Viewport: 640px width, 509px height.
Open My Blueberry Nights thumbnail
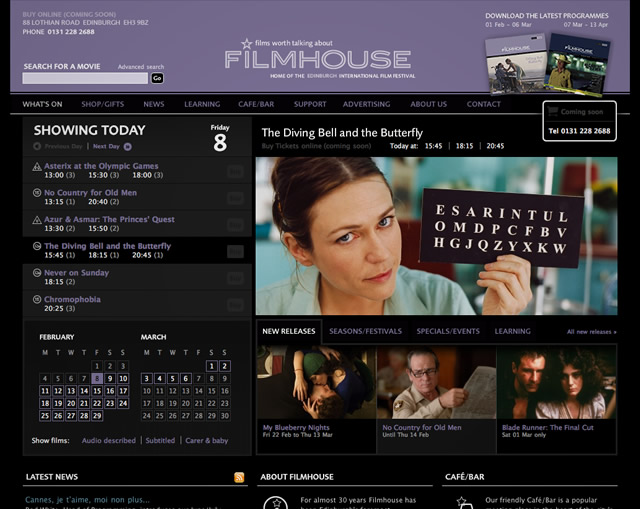[x=316, y=382]
